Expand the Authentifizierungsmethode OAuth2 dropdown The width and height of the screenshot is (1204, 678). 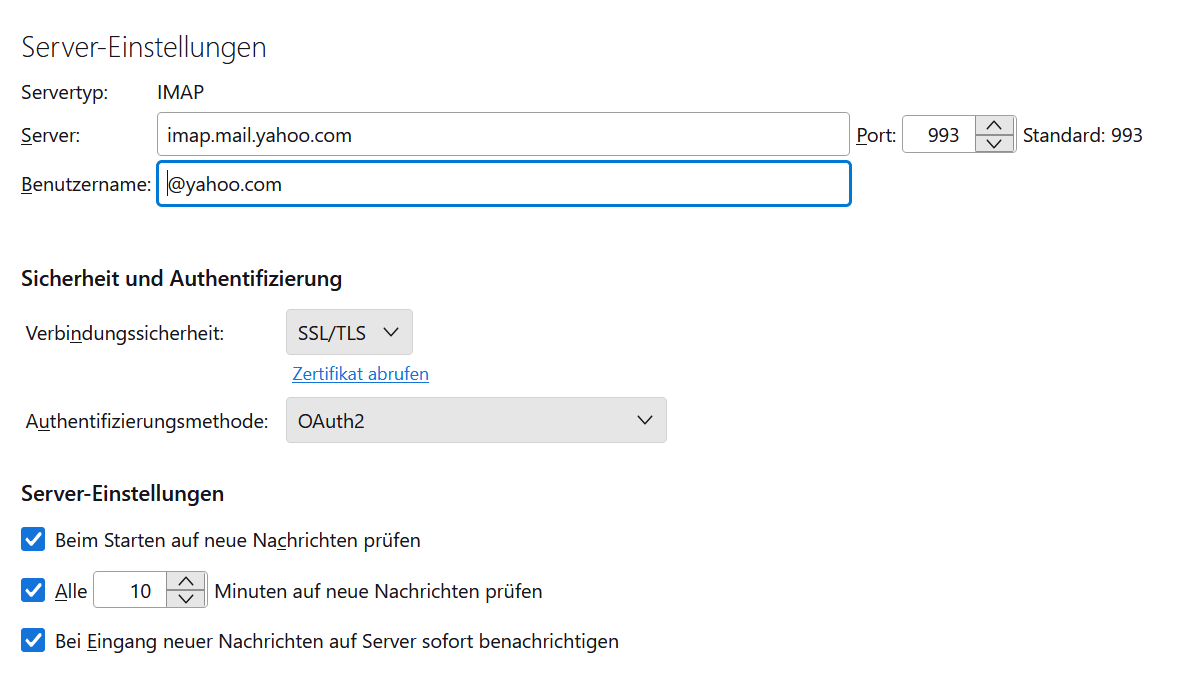(x=476, y=421)
